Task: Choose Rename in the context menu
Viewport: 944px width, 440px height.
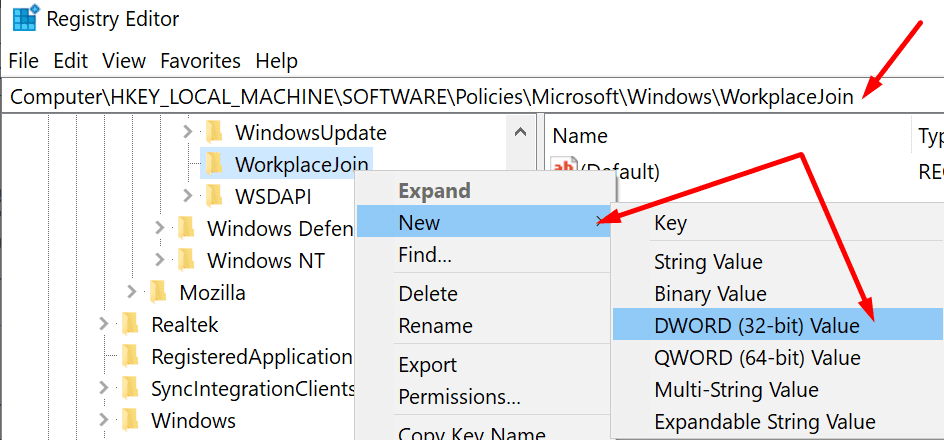Action: [x=484, y=326]
